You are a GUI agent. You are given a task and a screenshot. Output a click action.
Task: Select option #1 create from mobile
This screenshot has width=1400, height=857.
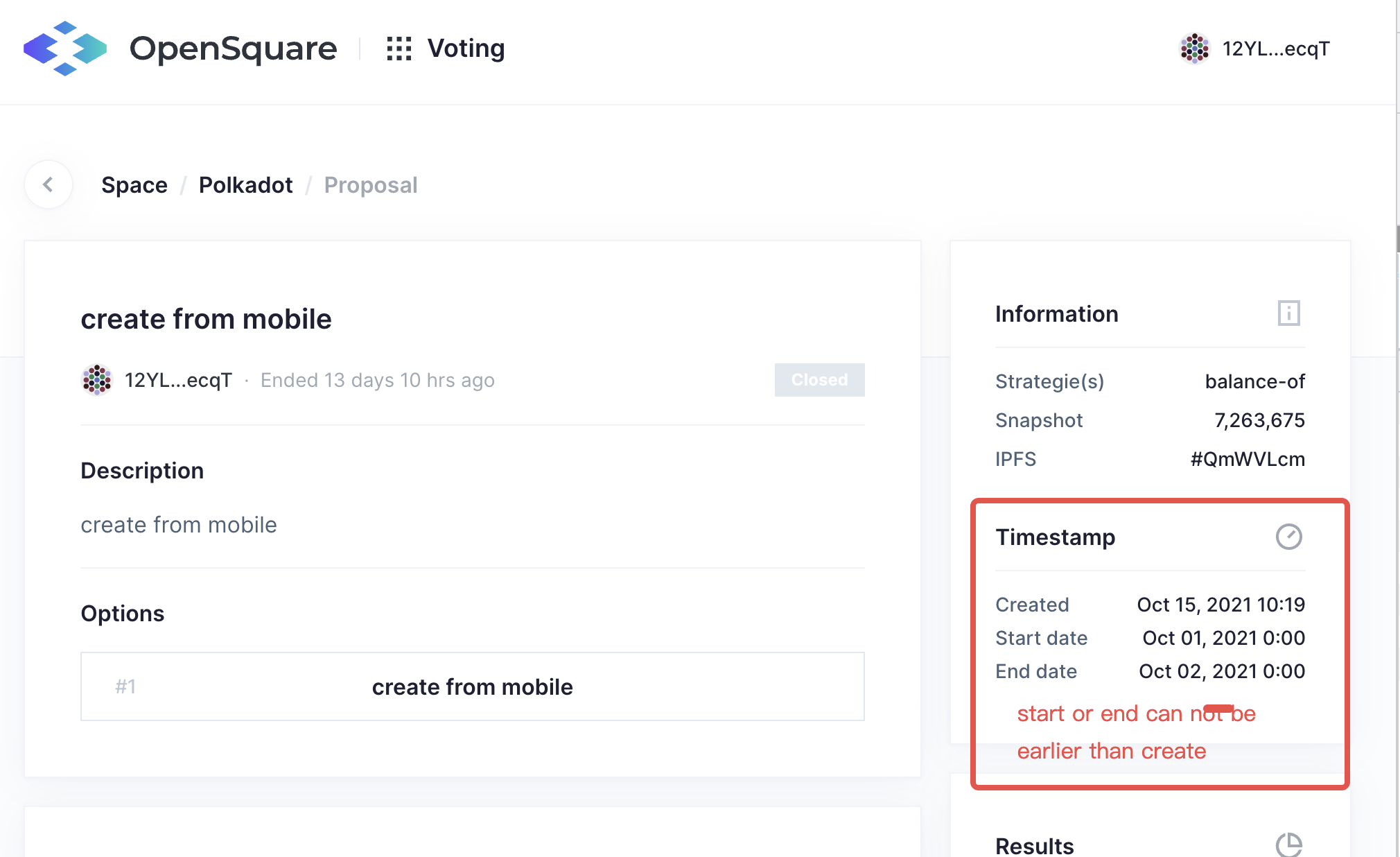coord(473,686)
